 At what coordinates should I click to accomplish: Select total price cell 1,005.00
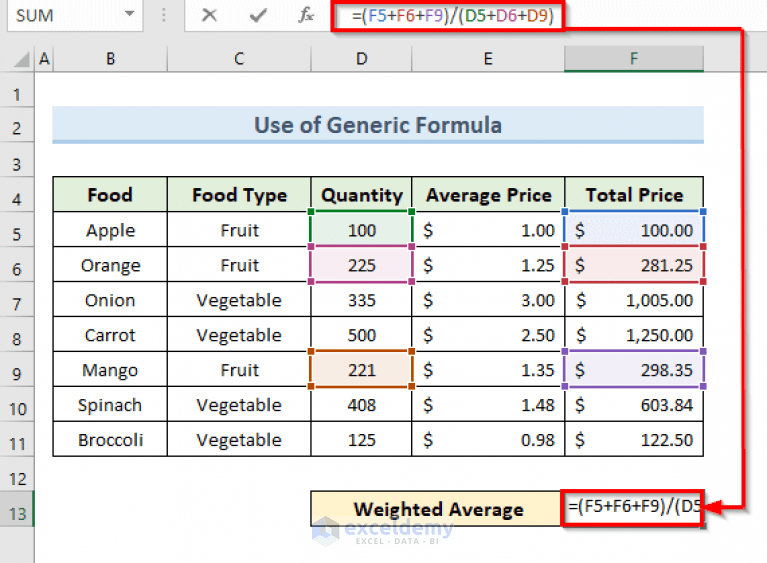click(634, 299)
